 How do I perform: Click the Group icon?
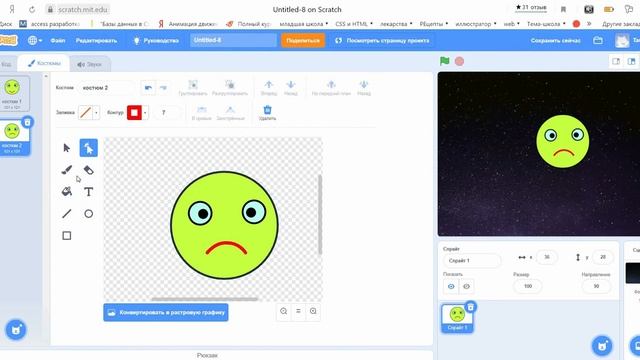[193, 88]
